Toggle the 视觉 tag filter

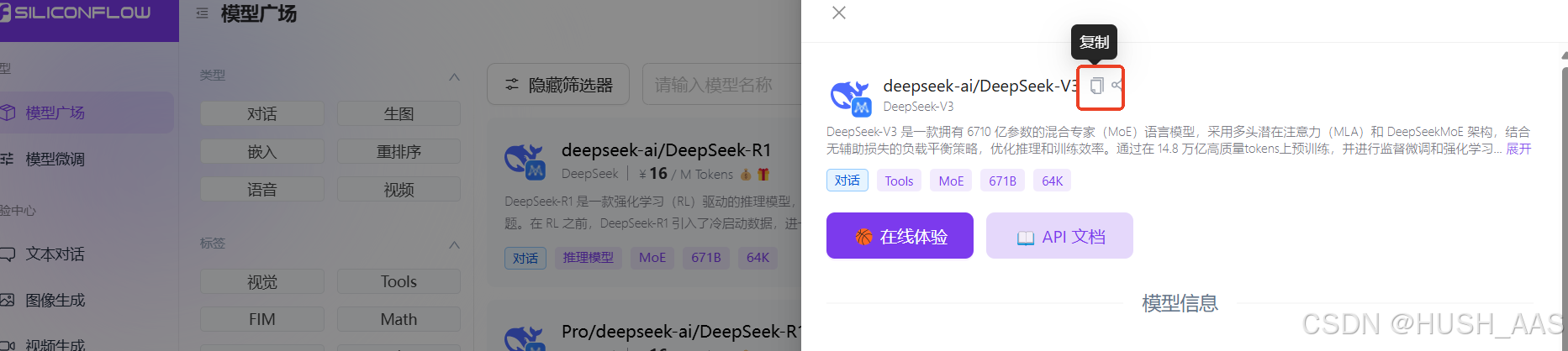click(262, 281)
